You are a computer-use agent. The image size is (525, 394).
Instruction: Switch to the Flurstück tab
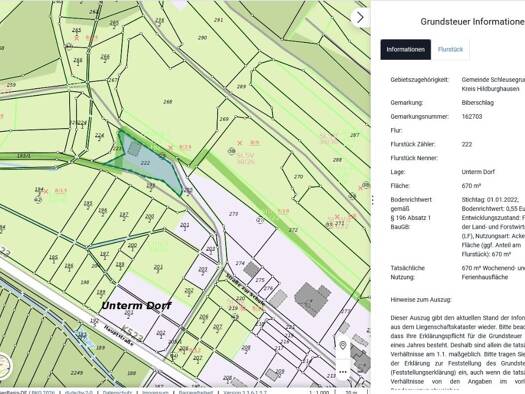450,50
